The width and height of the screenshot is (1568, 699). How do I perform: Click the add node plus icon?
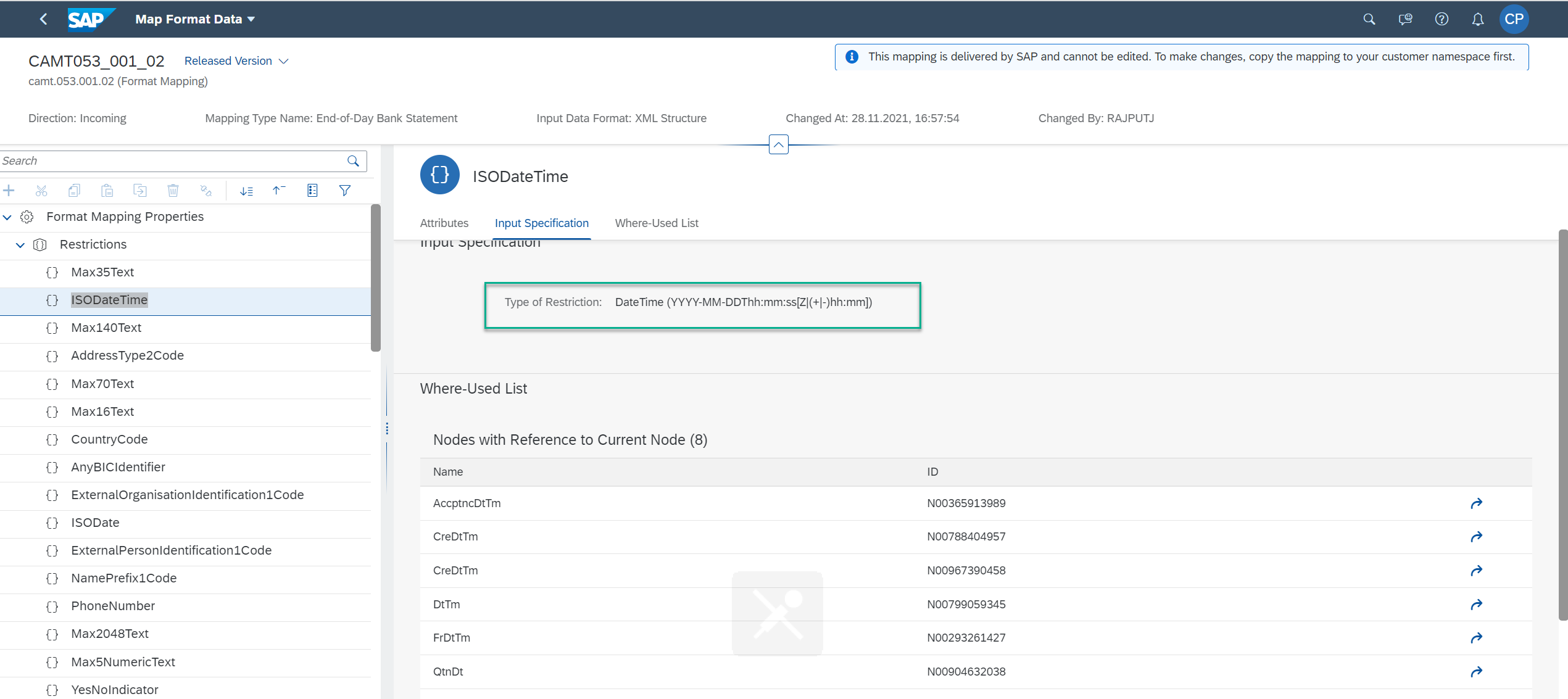pyautogui.click(x=9, y=191)
